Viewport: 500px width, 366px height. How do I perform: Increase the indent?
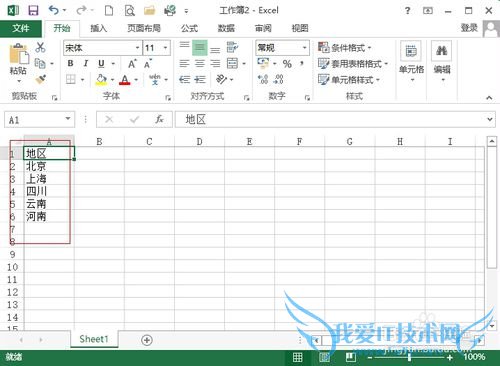[x=200, y=79]
